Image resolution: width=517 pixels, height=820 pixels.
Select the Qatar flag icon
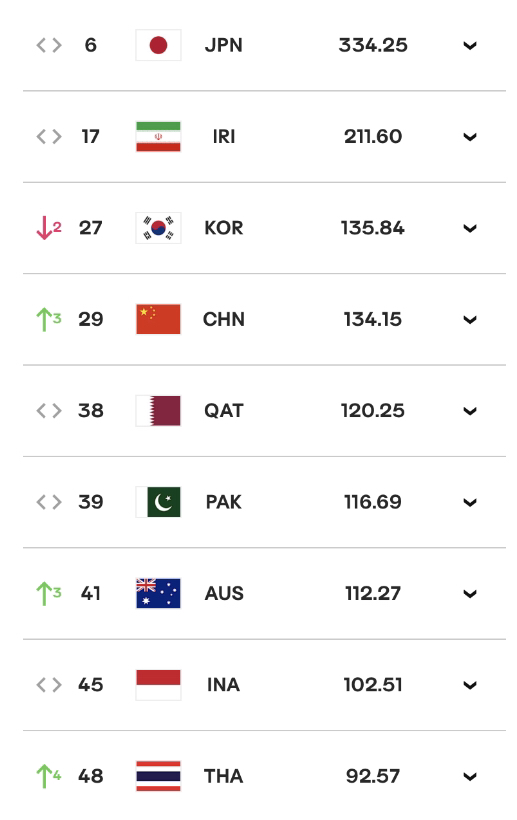(158, 411)
